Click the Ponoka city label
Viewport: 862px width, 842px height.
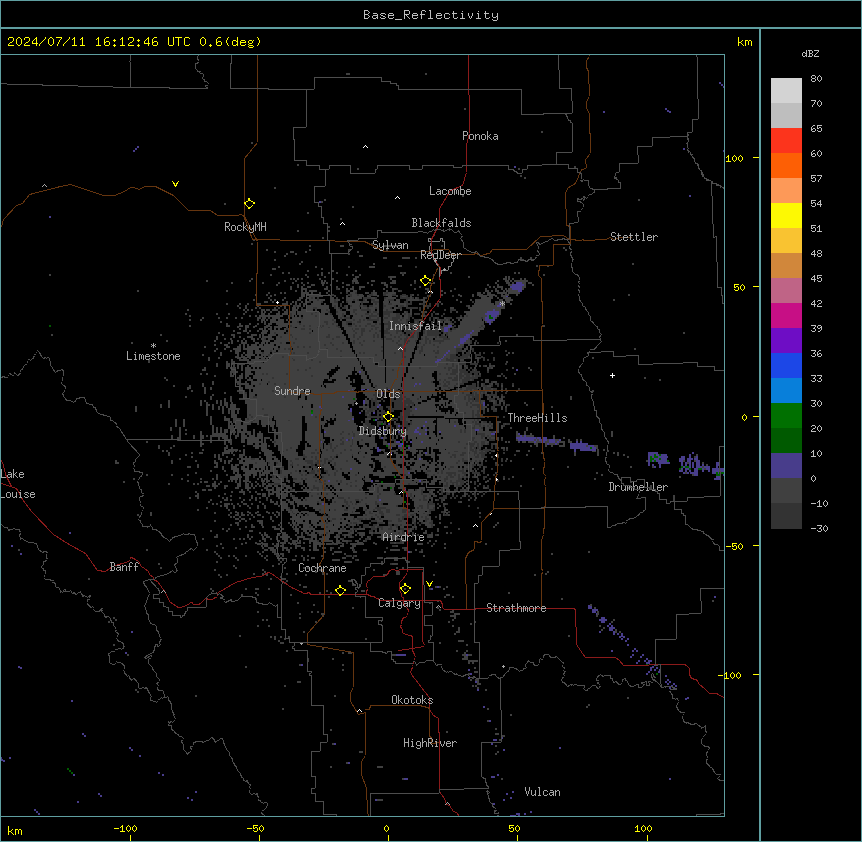click(x=480, y=136)
